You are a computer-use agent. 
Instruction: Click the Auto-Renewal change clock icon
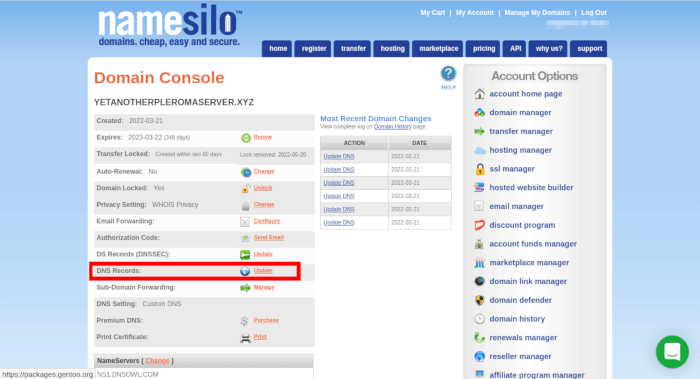[x=246, y=172]
